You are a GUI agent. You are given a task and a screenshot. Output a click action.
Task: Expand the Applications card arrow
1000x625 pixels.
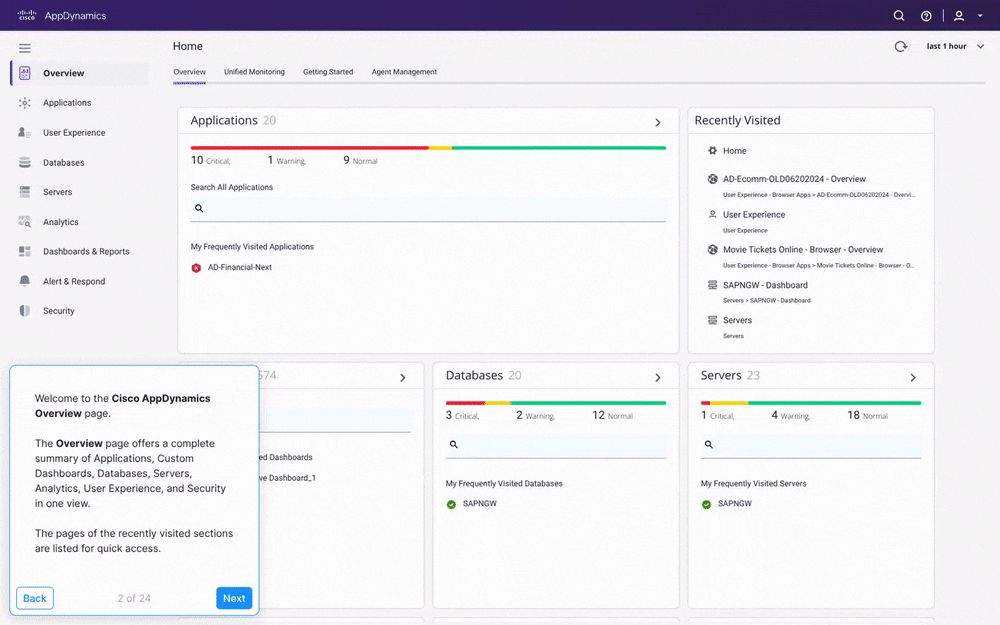pyautogui.click(x=658, y=122)
